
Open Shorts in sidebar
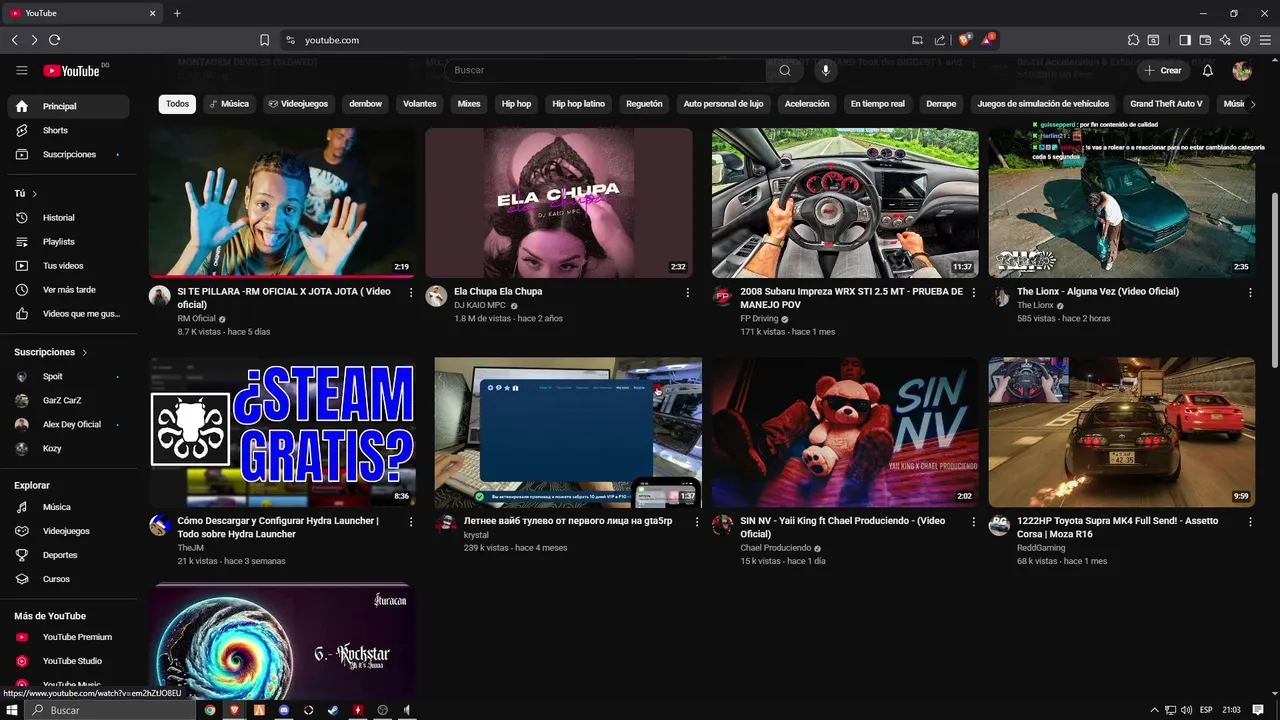tap(68, 130)
